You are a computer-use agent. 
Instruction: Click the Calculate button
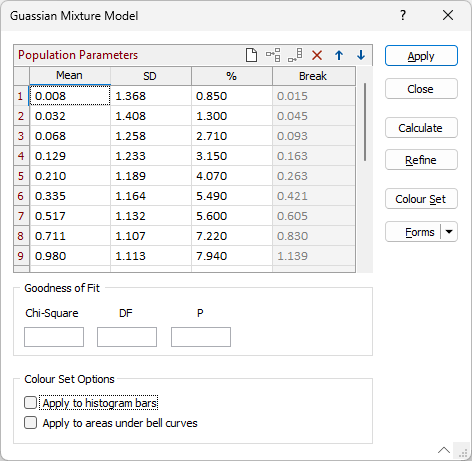421,128
